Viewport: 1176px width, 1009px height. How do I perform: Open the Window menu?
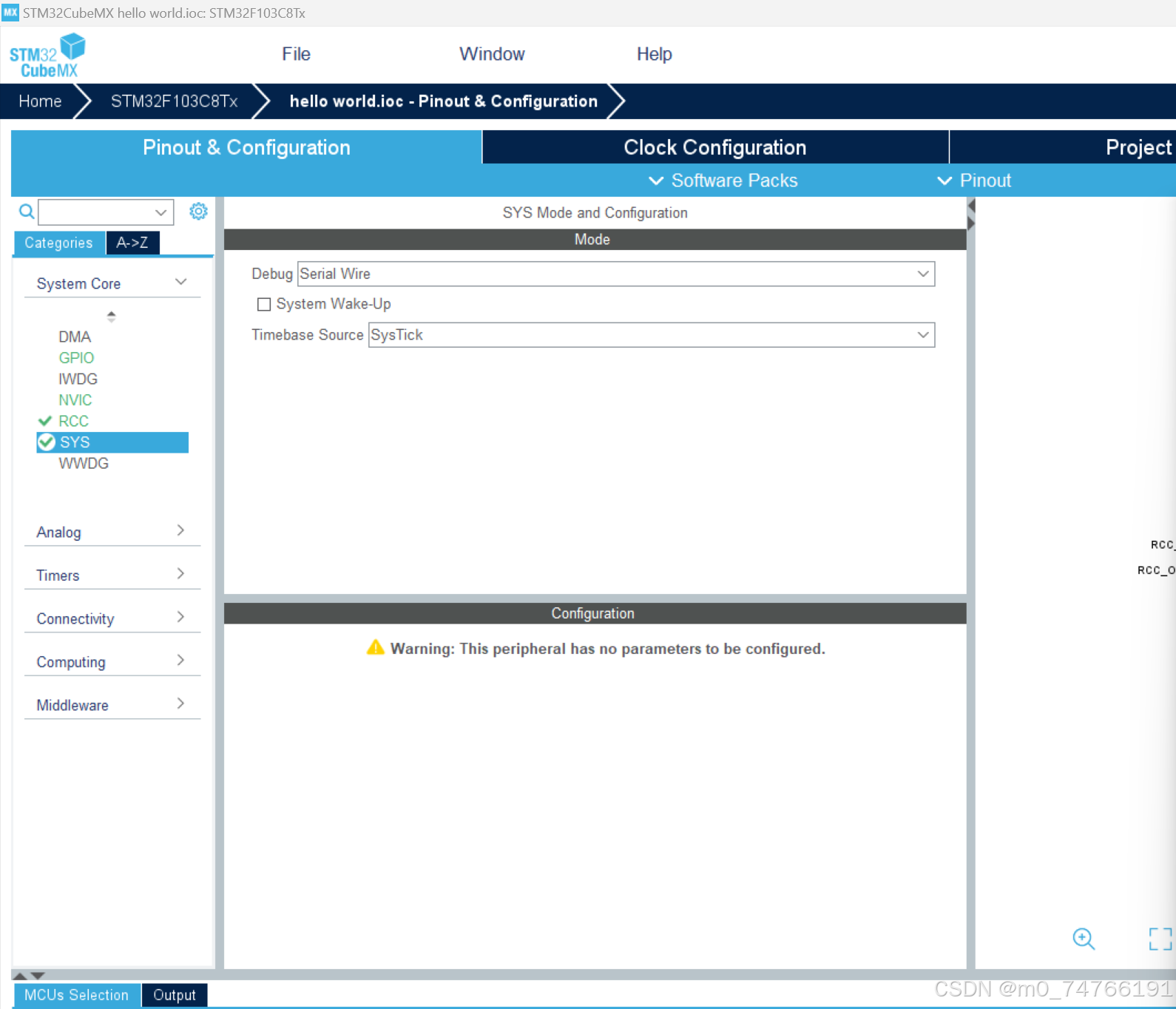[492, 54]
